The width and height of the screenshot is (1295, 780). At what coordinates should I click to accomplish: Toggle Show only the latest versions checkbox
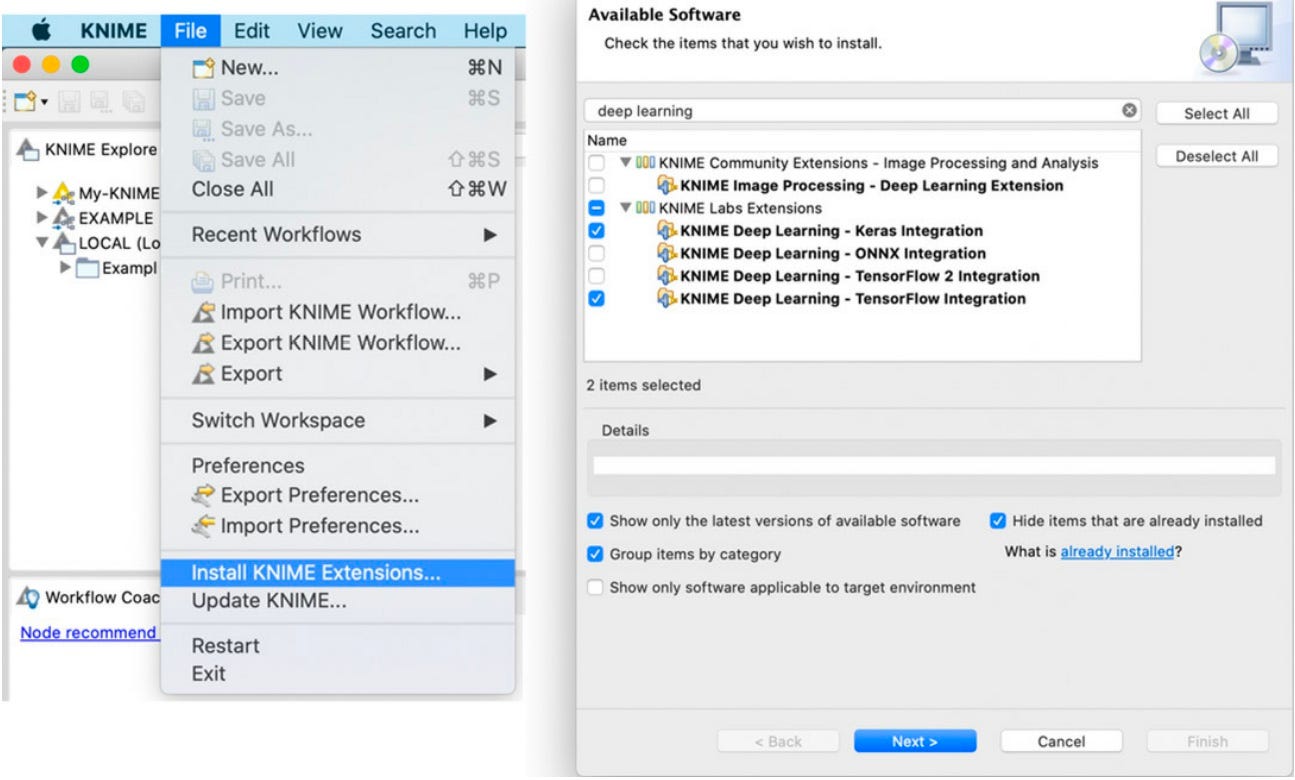[x=596, y=521]
